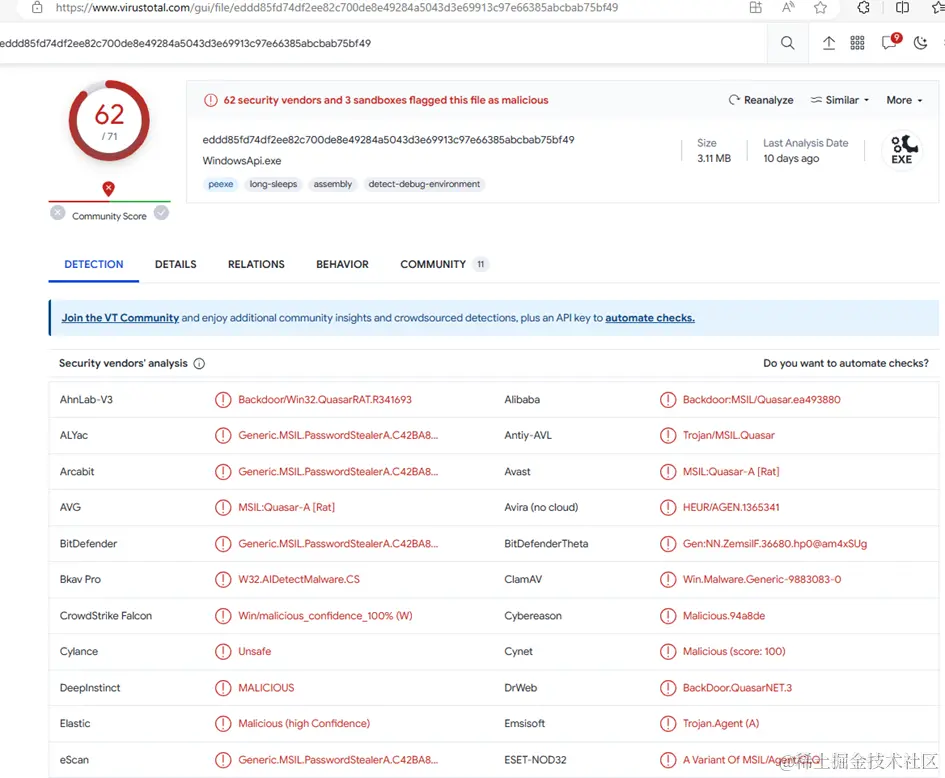Select the Backdoor/Win32.QuasarRAT.R341693 detection text
This screenshot has height=778, width=945.
325,400
